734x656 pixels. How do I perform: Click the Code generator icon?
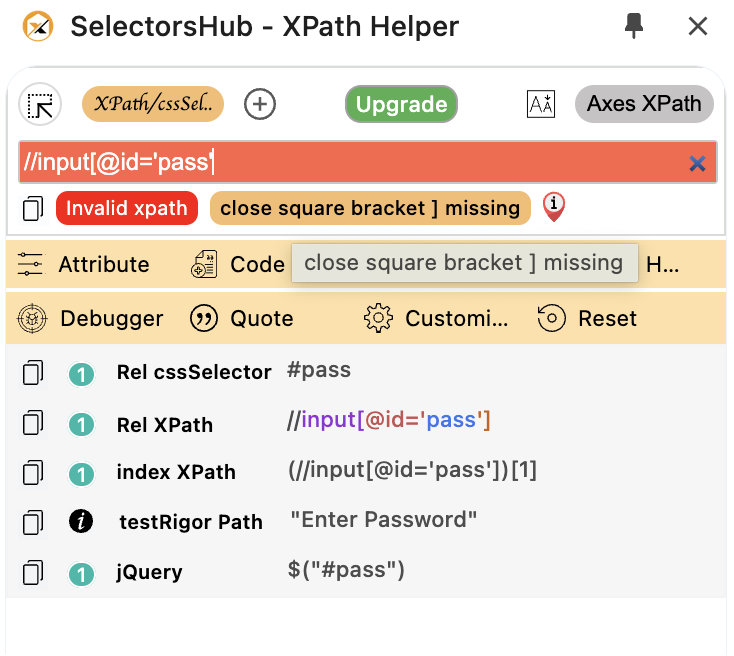tap(204, 264)
